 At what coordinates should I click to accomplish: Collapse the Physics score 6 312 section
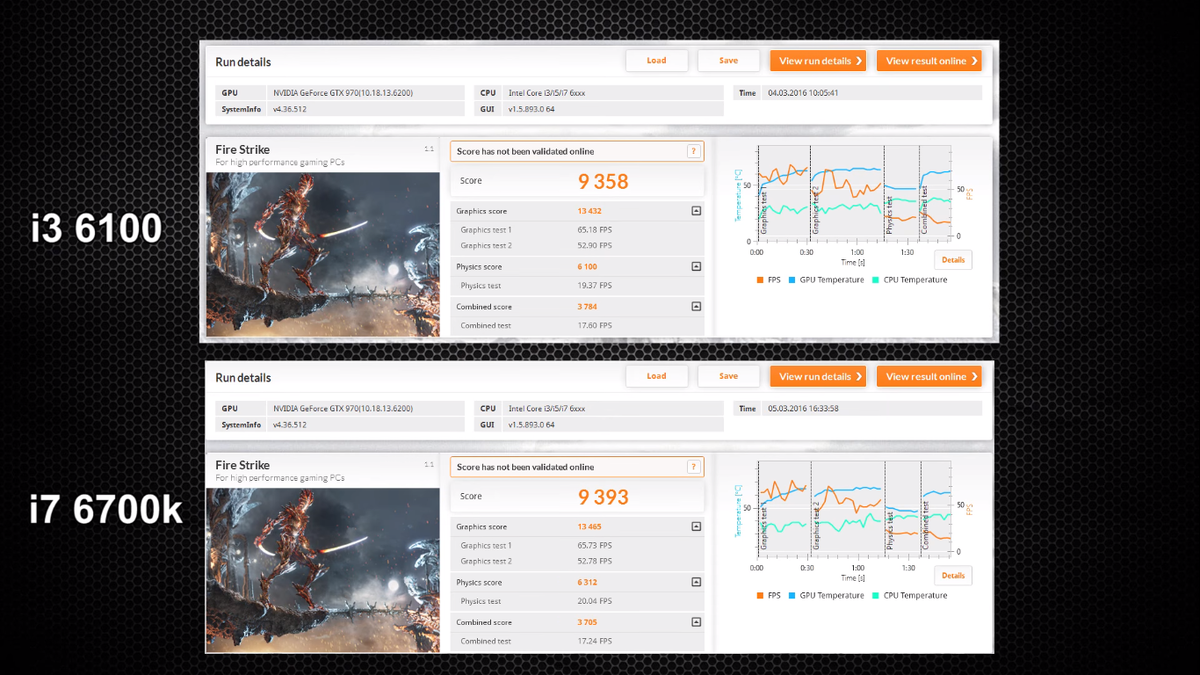point(696,582)
